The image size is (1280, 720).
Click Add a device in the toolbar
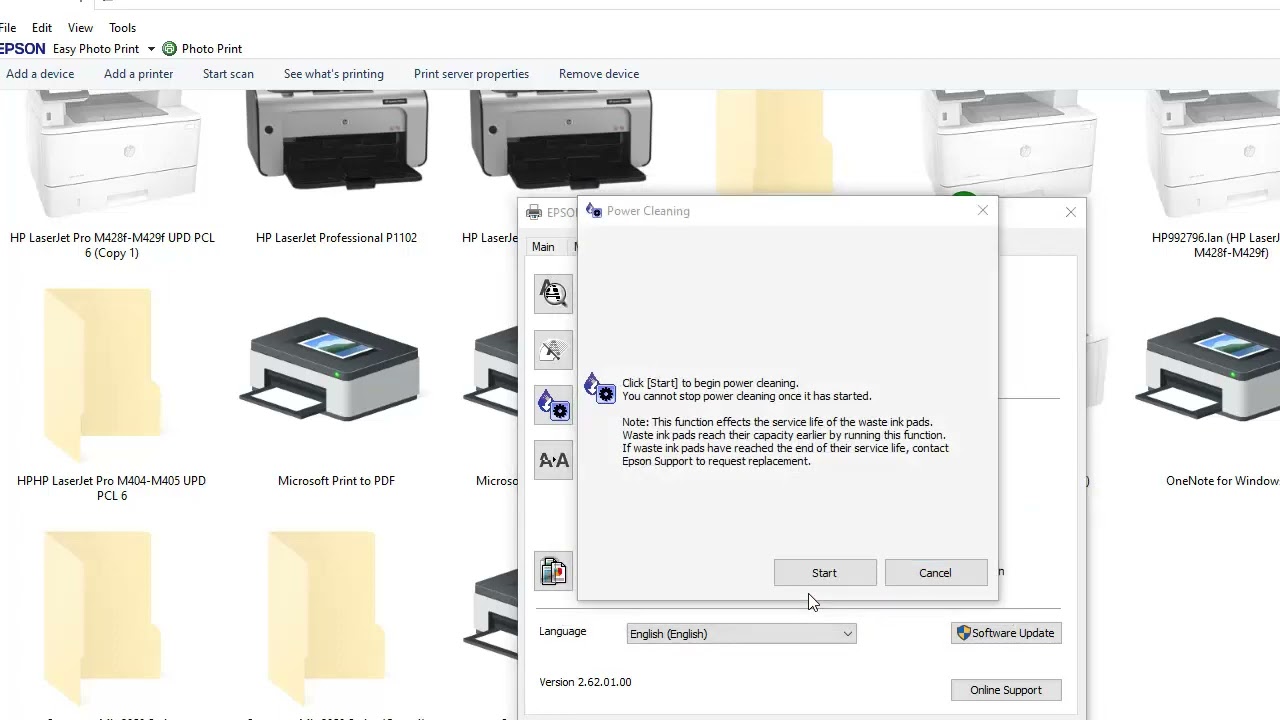click(40, 74)
